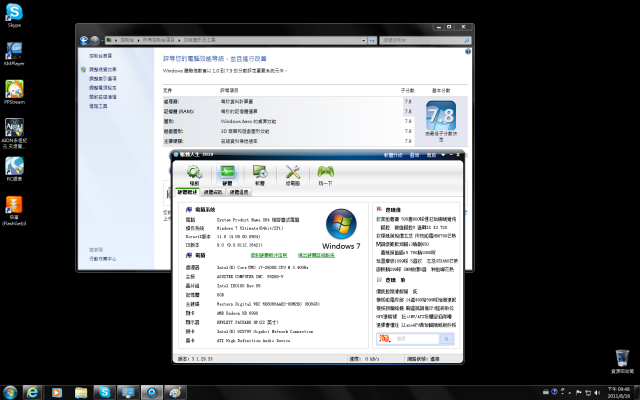Click first green link under Windows 7 logo
Viewport: 640px width, 400px height.
(x=269, y=255)
